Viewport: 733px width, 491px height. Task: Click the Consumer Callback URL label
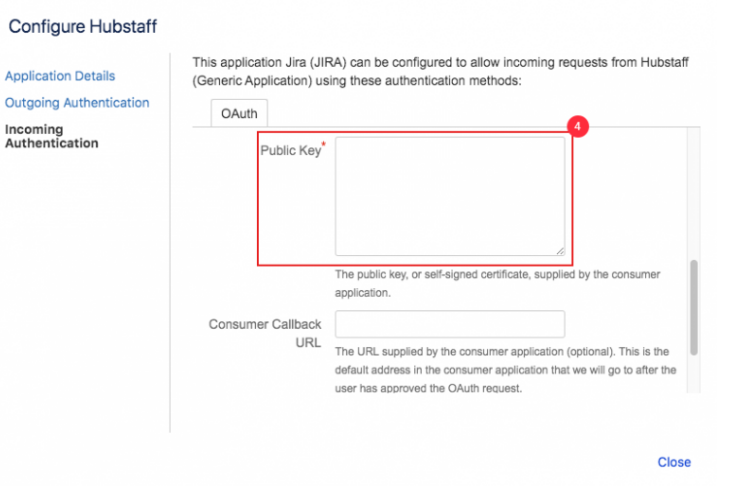click(x=265, y=332)
